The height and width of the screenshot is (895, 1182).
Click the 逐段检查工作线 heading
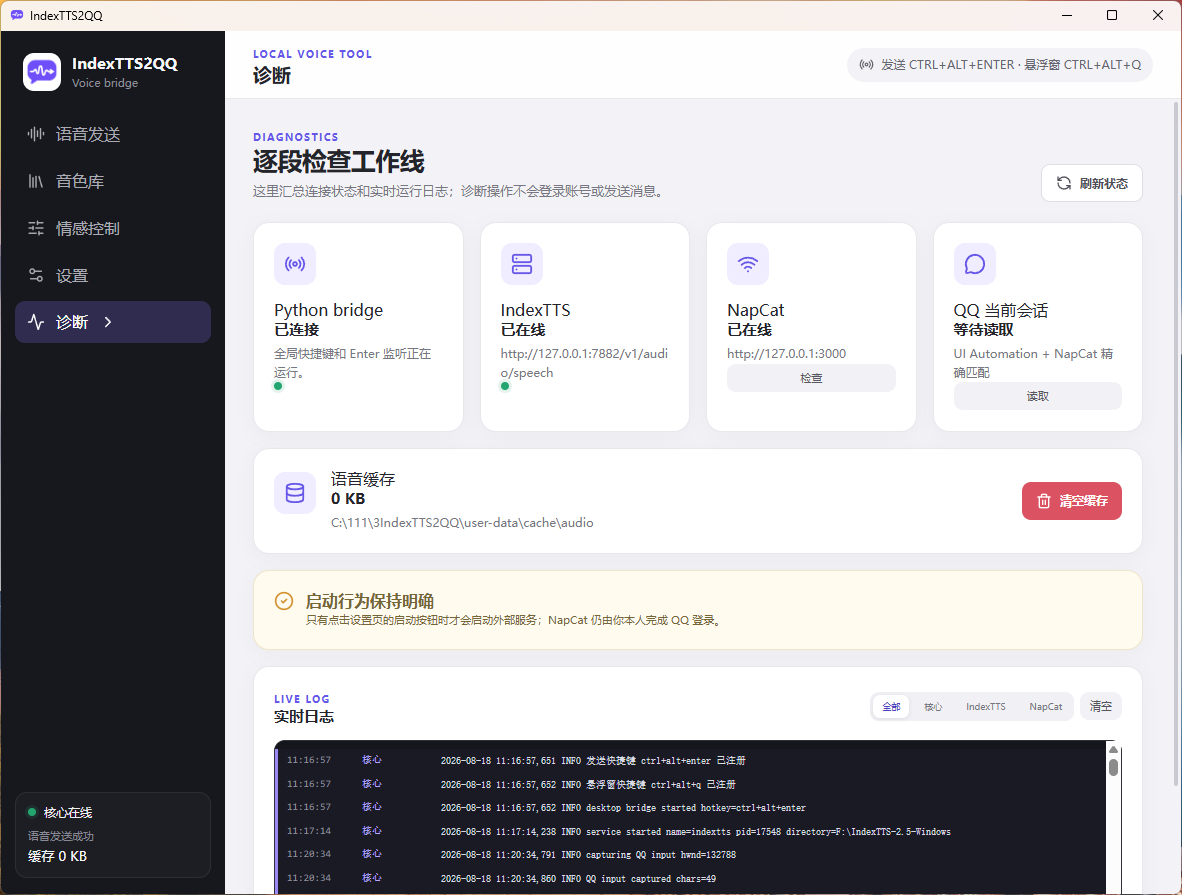[x=338, y=161]
